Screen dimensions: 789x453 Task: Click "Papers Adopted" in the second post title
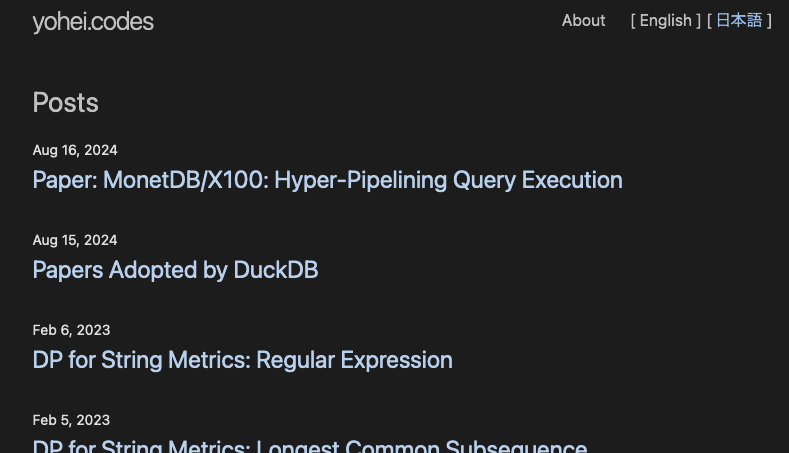click(x=108, y=270)
